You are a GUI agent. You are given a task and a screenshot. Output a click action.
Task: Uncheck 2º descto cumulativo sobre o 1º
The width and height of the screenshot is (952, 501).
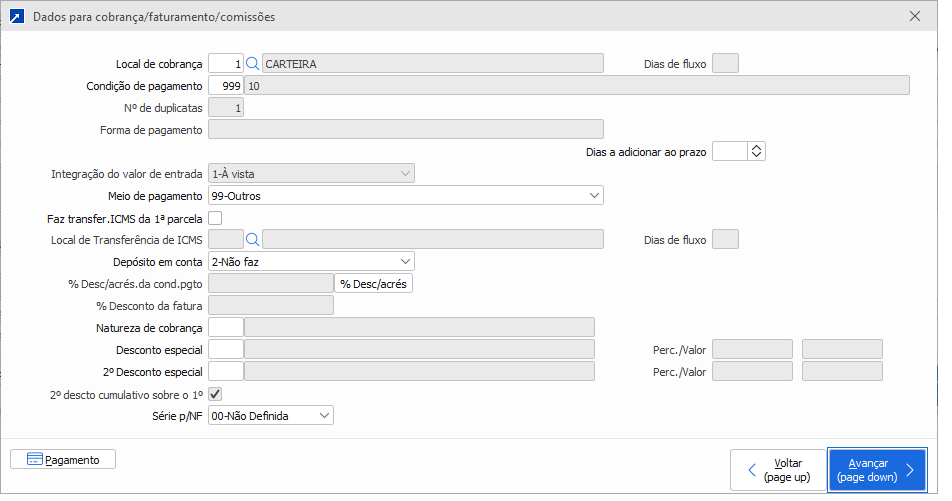pos(215,394)
